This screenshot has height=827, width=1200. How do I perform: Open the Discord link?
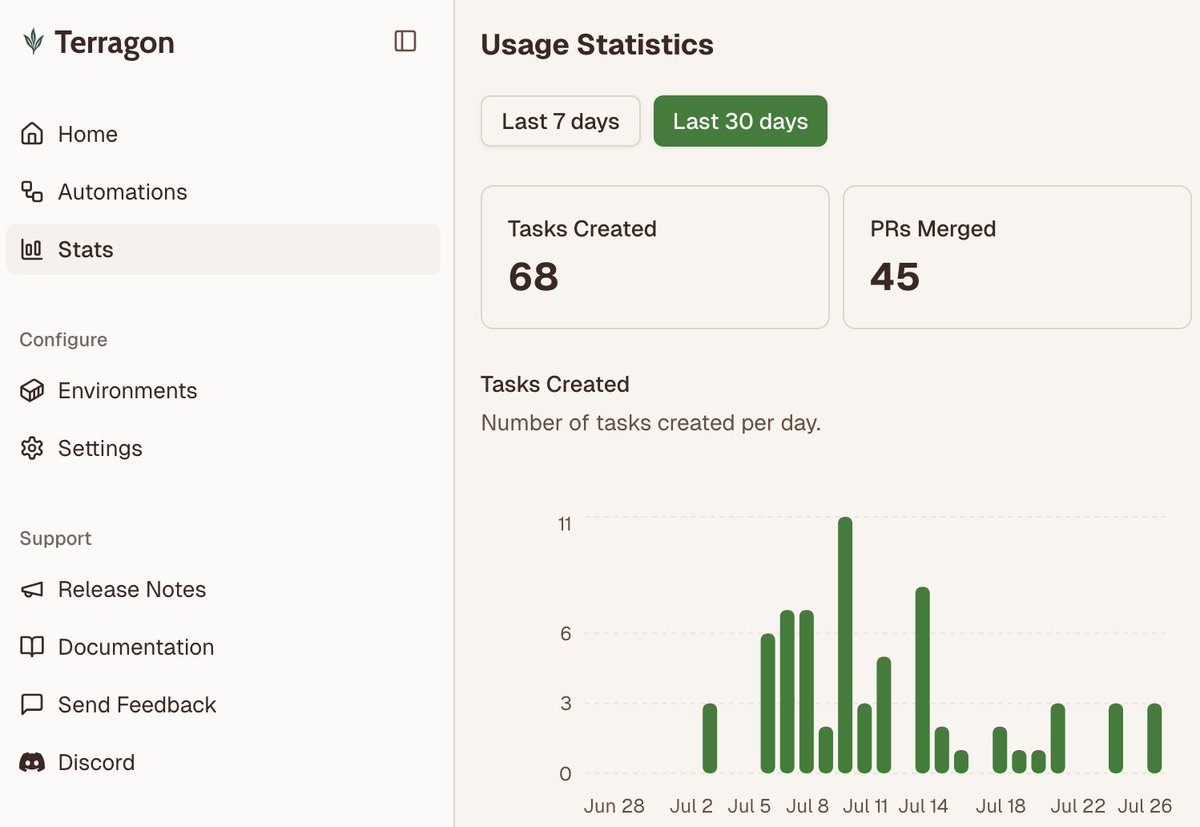pos(223,762)
